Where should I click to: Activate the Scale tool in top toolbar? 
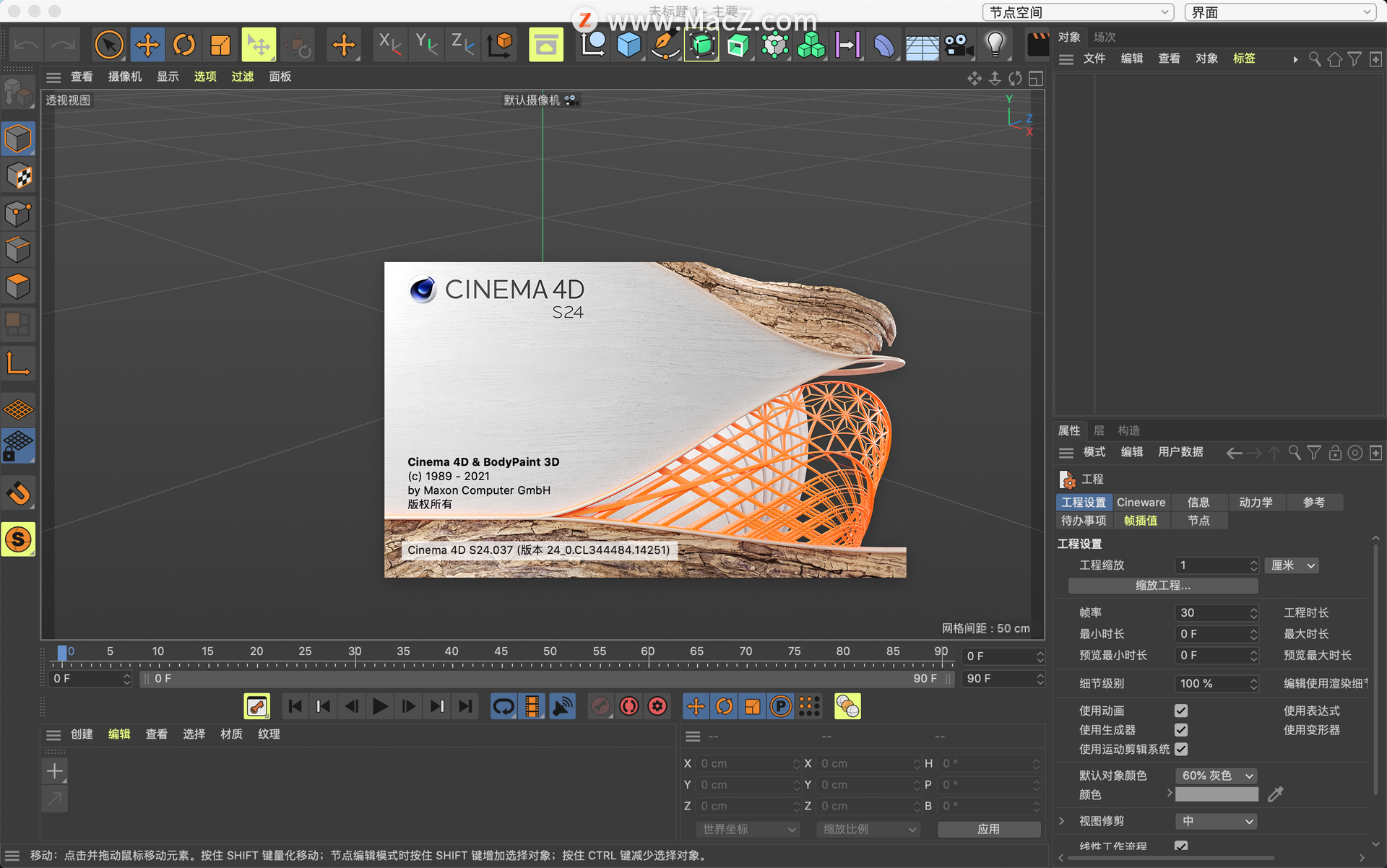(x=220, y=45)
